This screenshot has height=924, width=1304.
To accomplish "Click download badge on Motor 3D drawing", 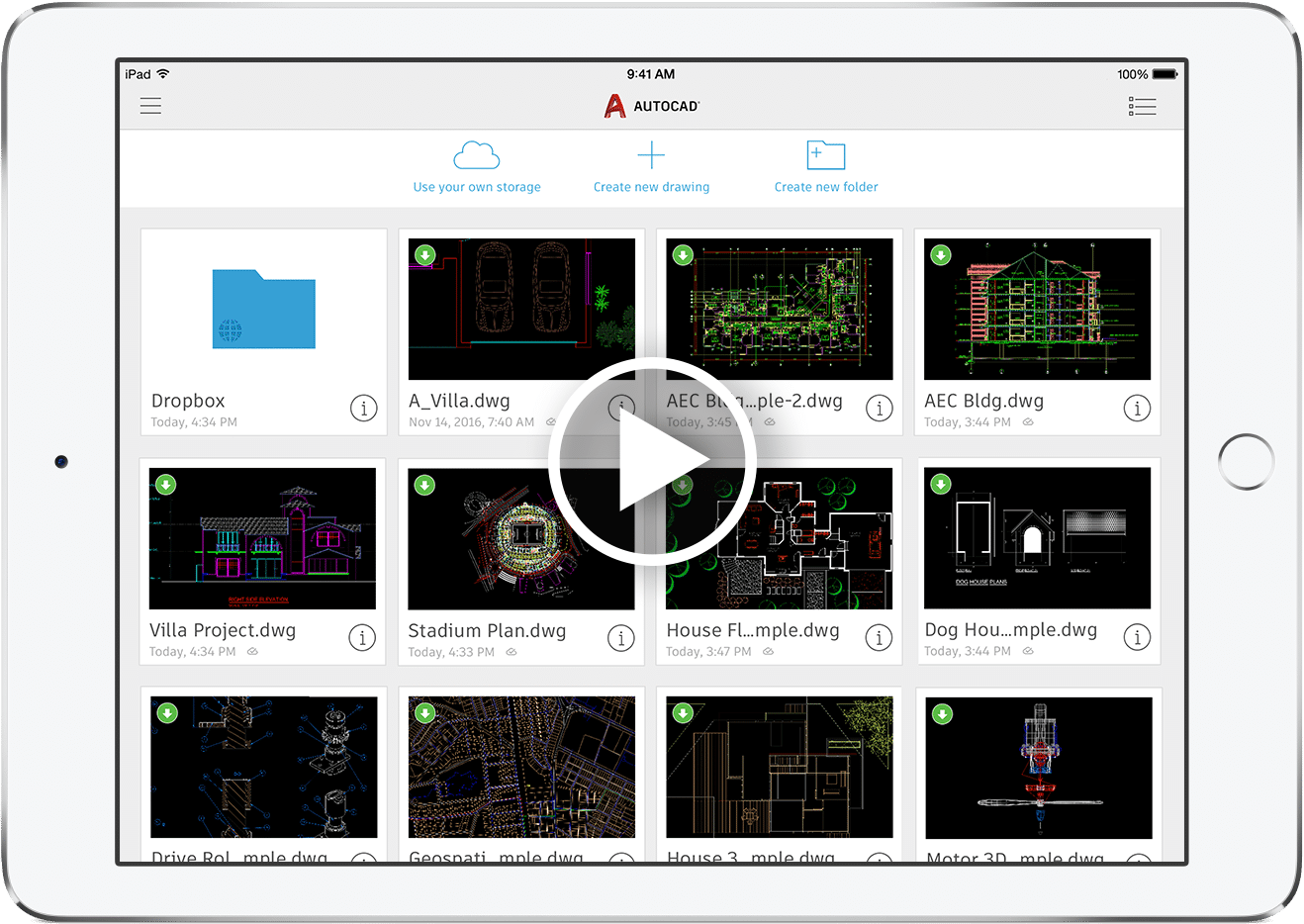I will pos(943,713).
